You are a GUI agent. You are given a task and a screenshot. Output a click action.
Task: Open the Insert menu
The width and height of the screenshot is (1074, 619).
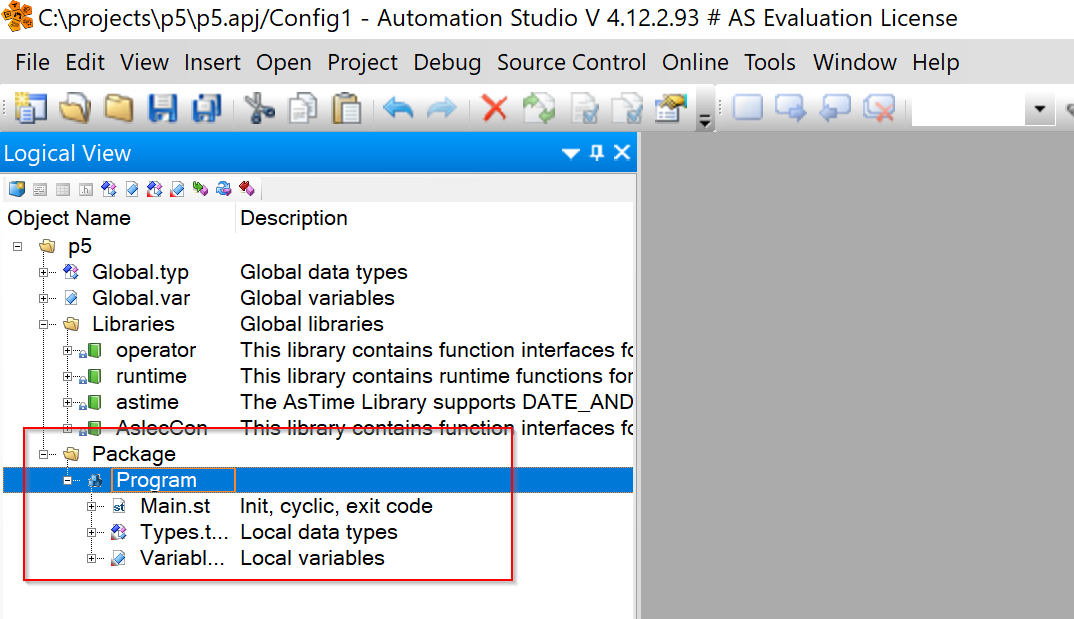212,62
